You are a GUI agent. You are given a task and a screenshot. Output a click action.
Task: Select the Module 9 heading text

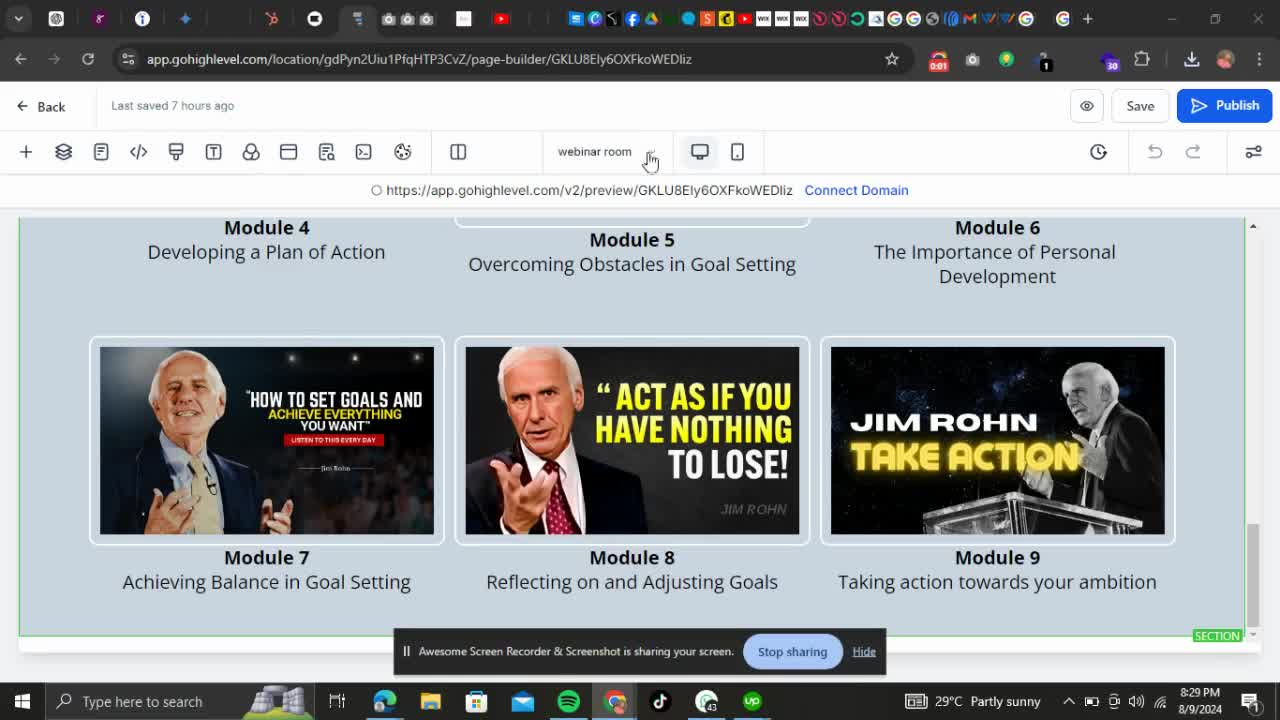tap(997, 558)
